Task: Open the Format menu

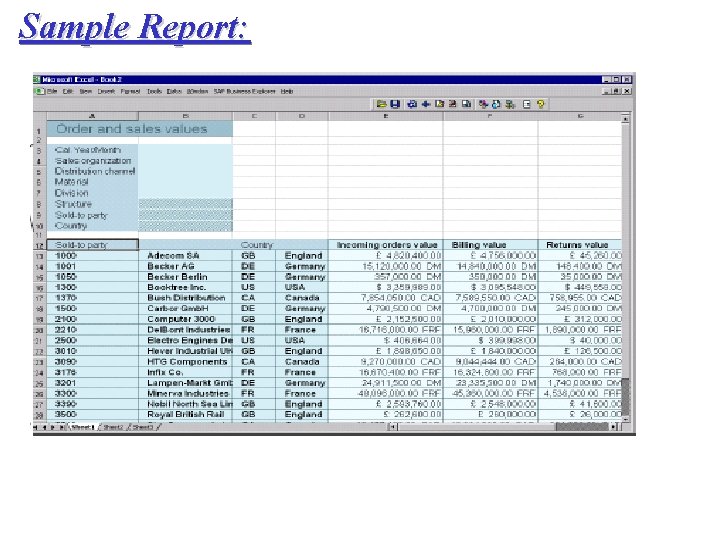Action: tap(130, 91)
